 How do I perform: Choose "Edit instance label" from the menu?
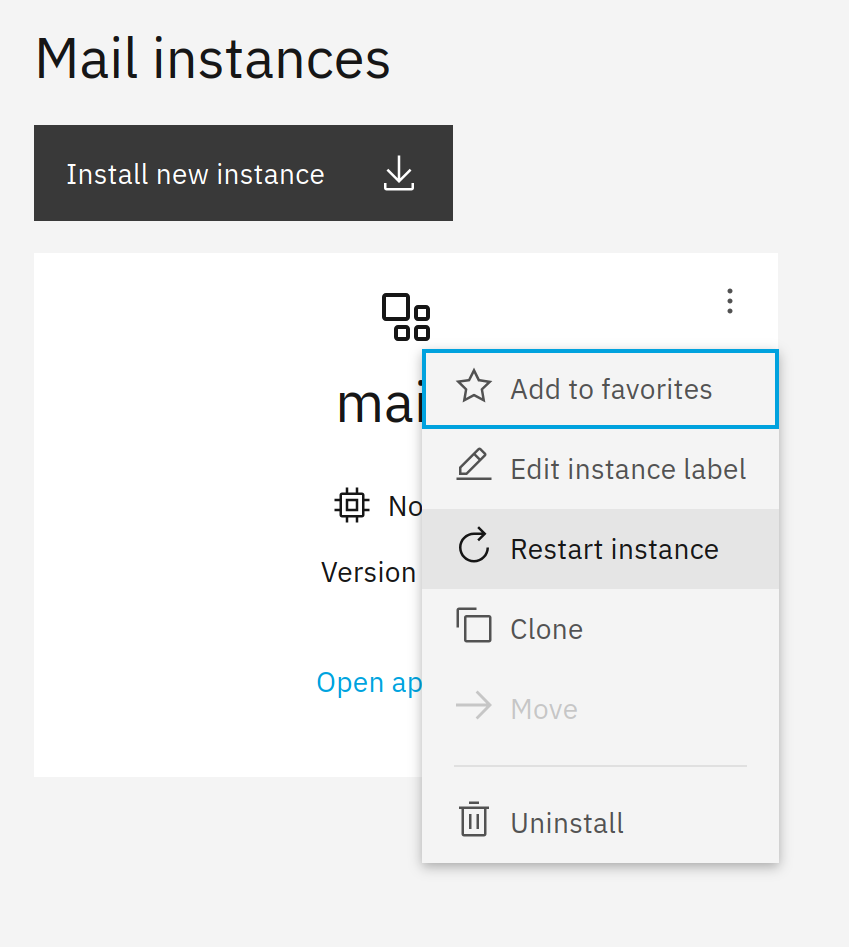(628, 469)
